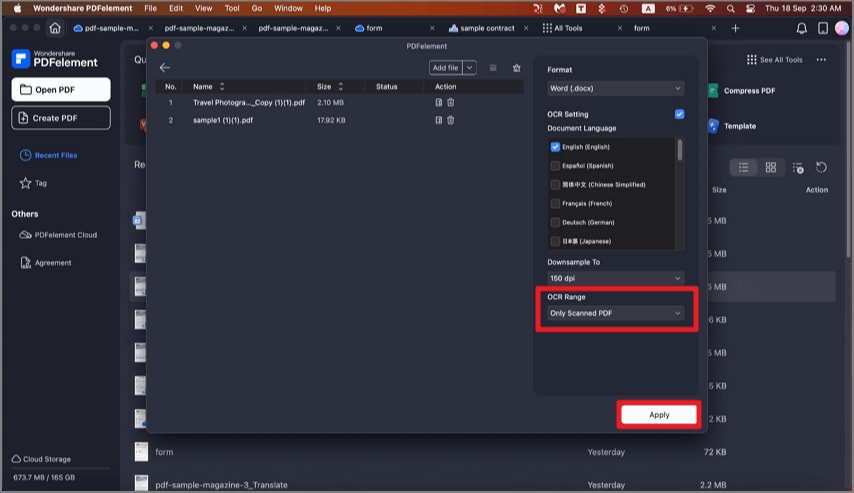Image resolution: width=854 pixels, height=493 pixels.
Task: Open the File menu
Action: 150,8
